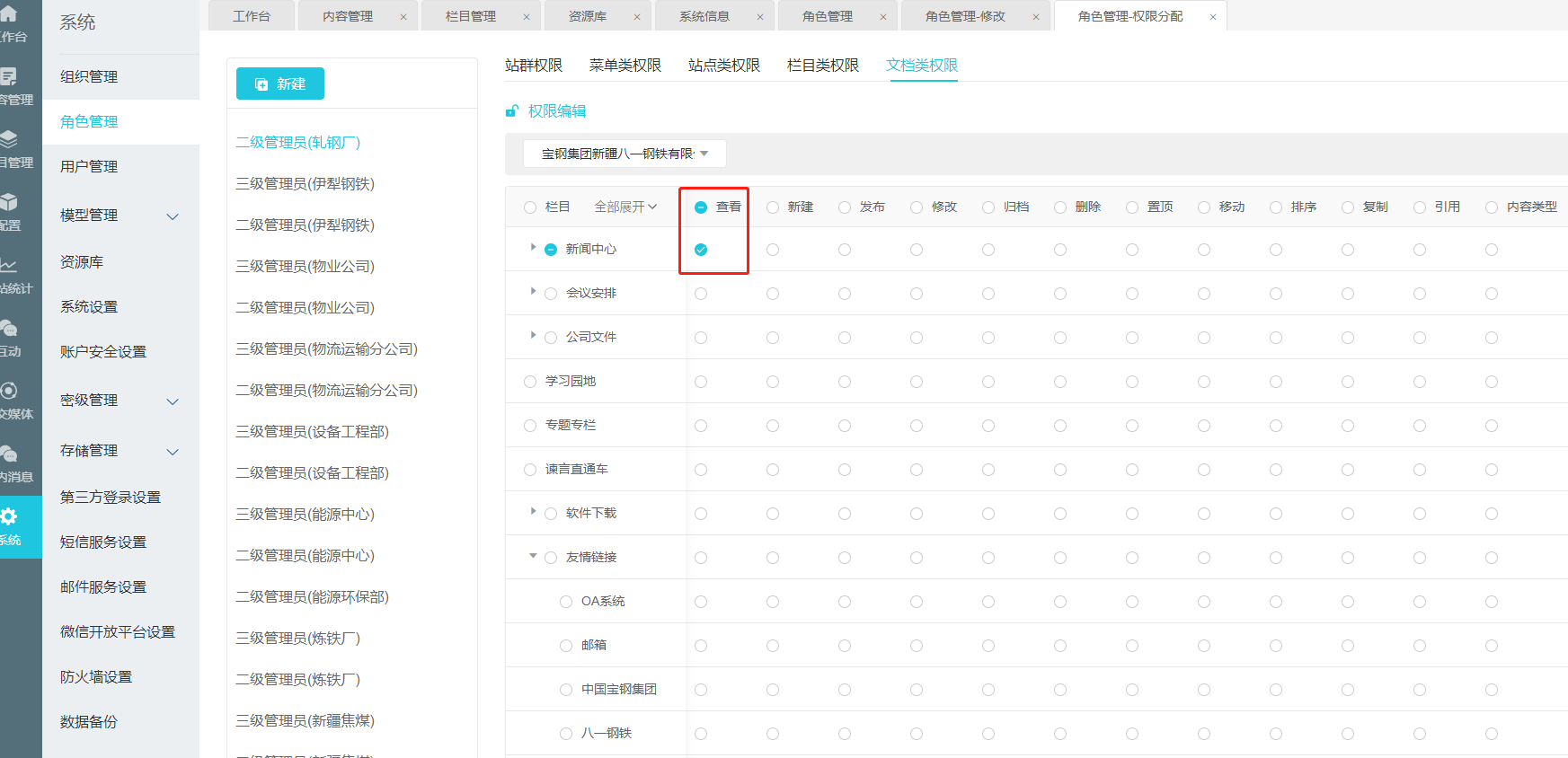Enable 新建 permission for 会议安排 row
The height and width of the screenshot is (758, 1568).
[773, 294]
